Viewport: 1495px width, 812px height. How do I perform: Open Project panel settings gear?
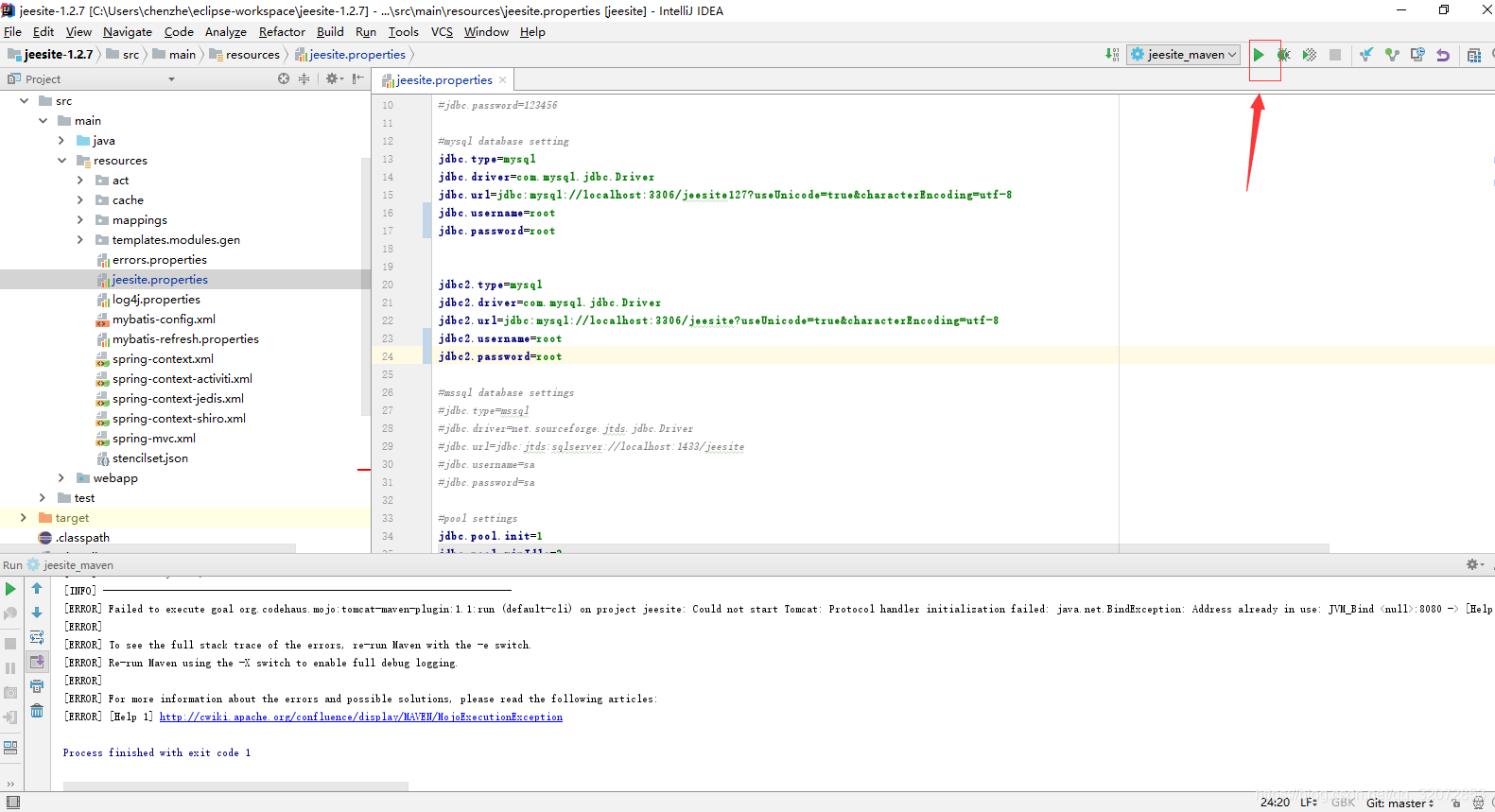[333, 78]
